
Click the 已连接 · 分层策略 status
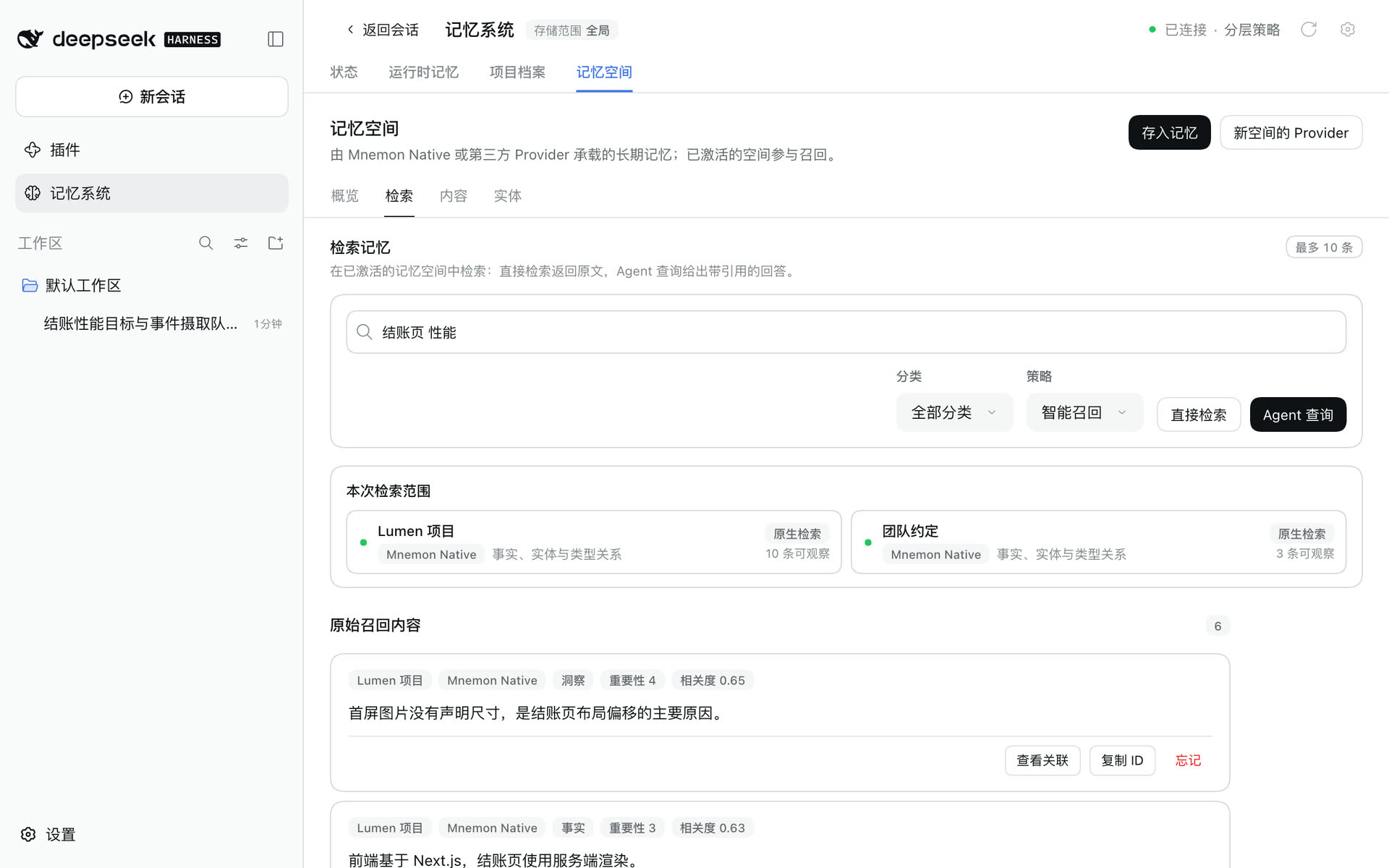pos(1215,30)
